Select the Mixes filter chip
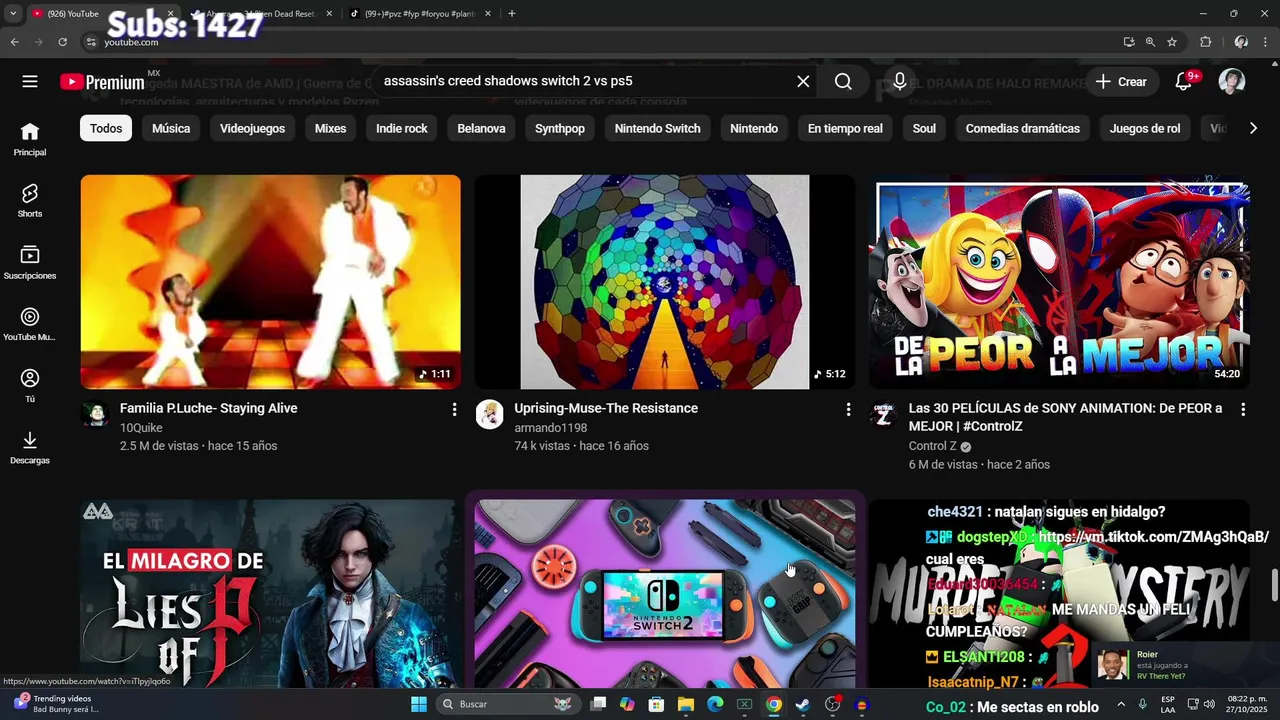1280x720 pixels. click(x=330, y=128)
